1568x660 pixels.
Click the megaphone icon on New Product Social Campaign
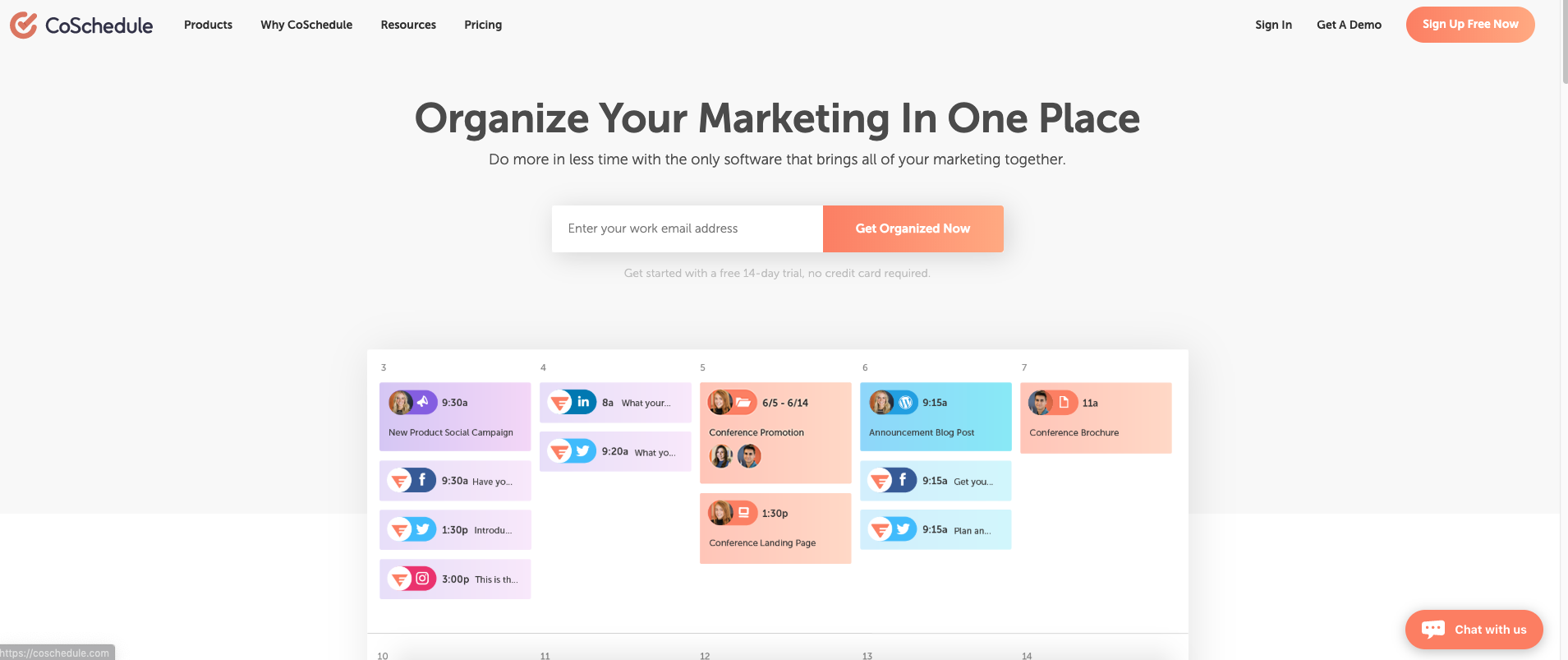click(x=423, y=402)
